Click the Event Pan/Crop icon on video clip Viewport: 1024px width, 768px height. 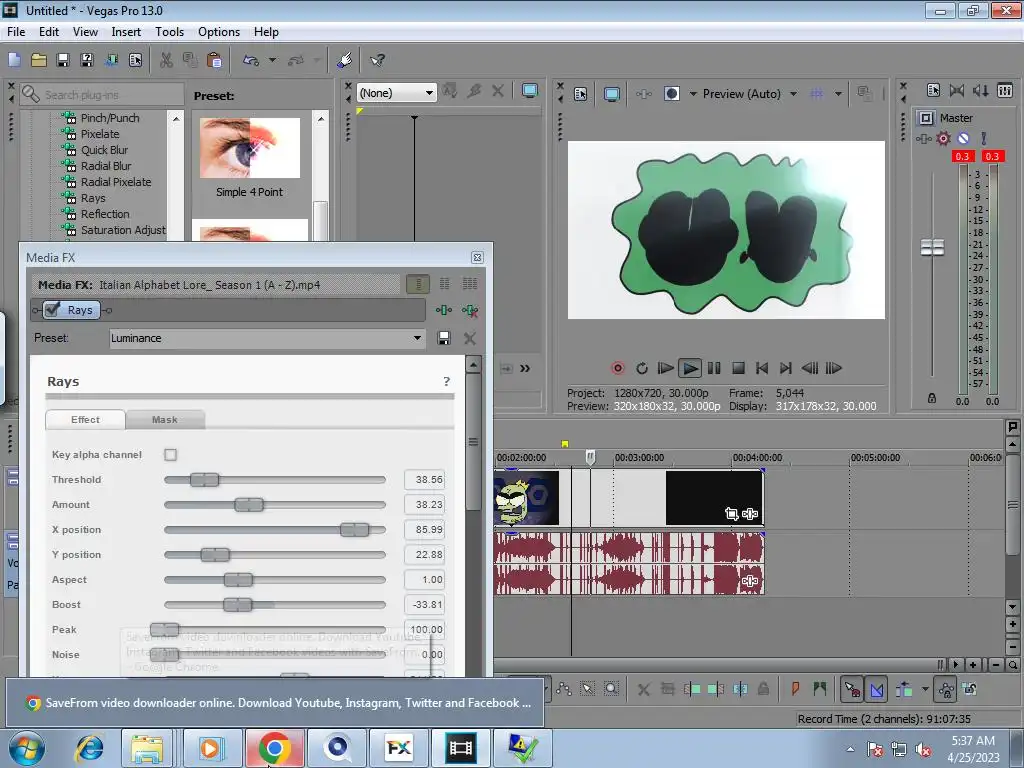(731, 514)
